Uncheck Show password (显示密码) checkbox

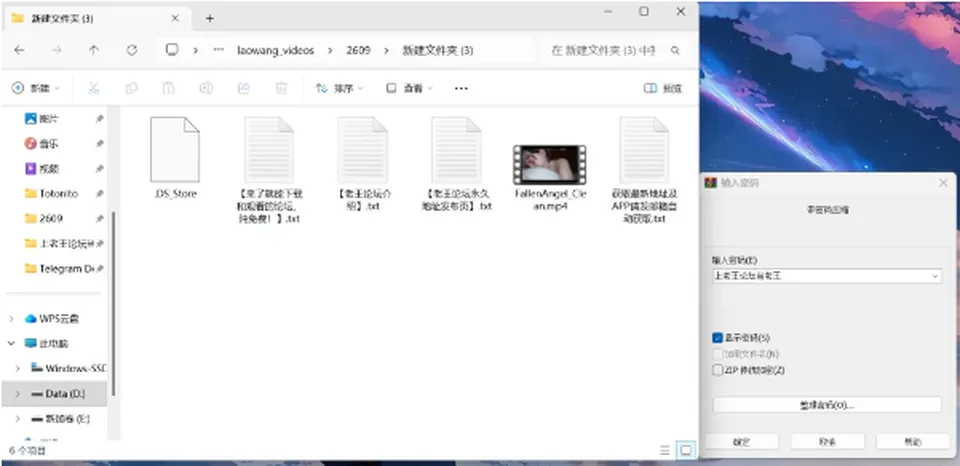tap(718, 338)
